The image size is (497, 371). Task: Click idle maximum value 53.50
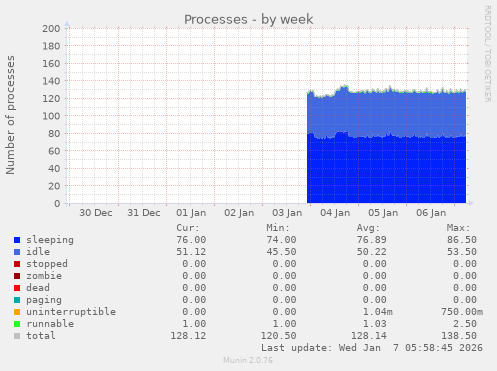462,252
